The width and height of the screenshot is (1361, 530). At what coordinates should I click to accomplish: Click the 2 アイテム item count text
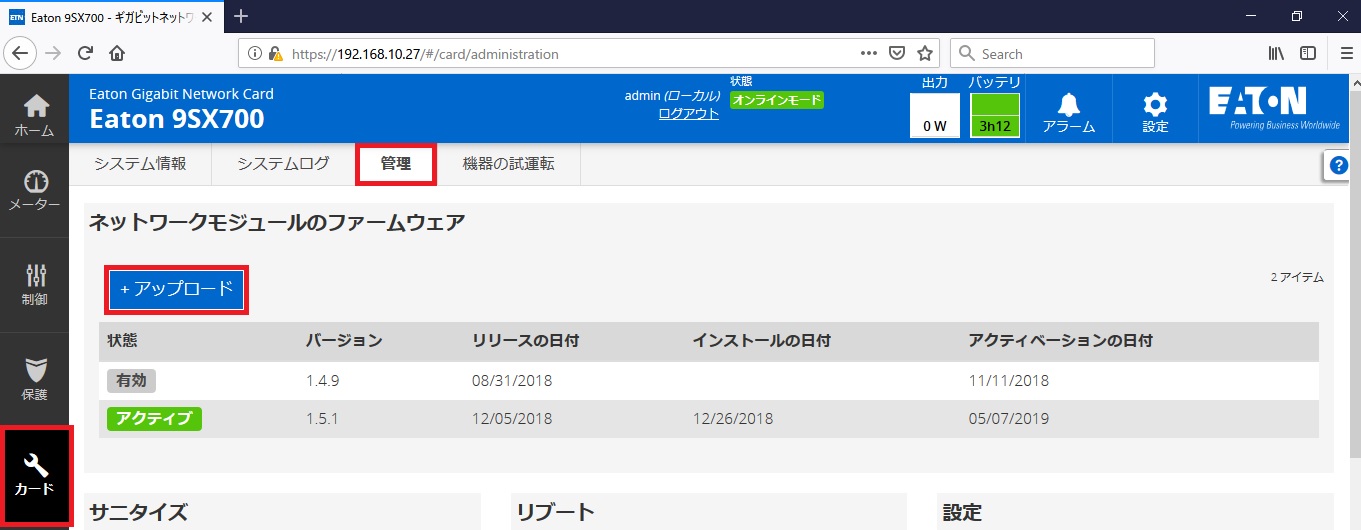tap(1297, 277)
